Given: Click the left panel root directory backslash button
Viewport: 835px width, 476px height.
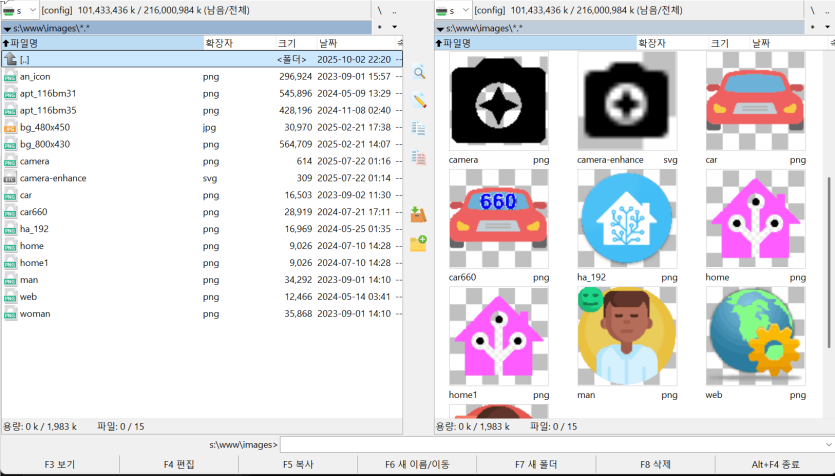Looking at the screenshot, I should click(x=380, y=11).
